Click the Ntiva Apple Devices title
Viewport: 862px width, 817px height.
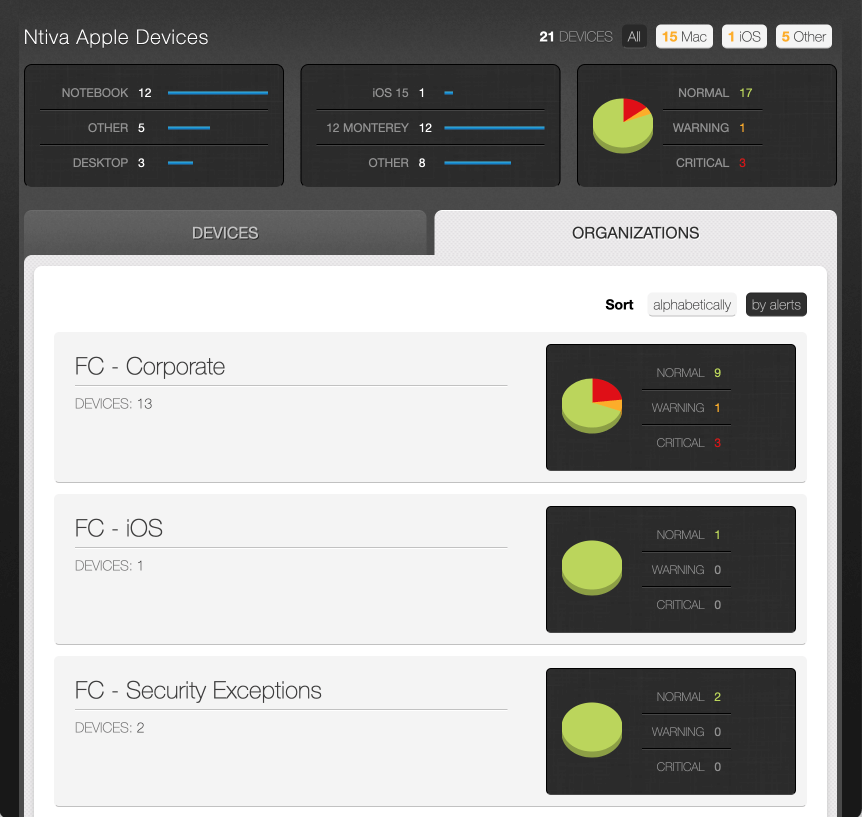tap(116, 37)
